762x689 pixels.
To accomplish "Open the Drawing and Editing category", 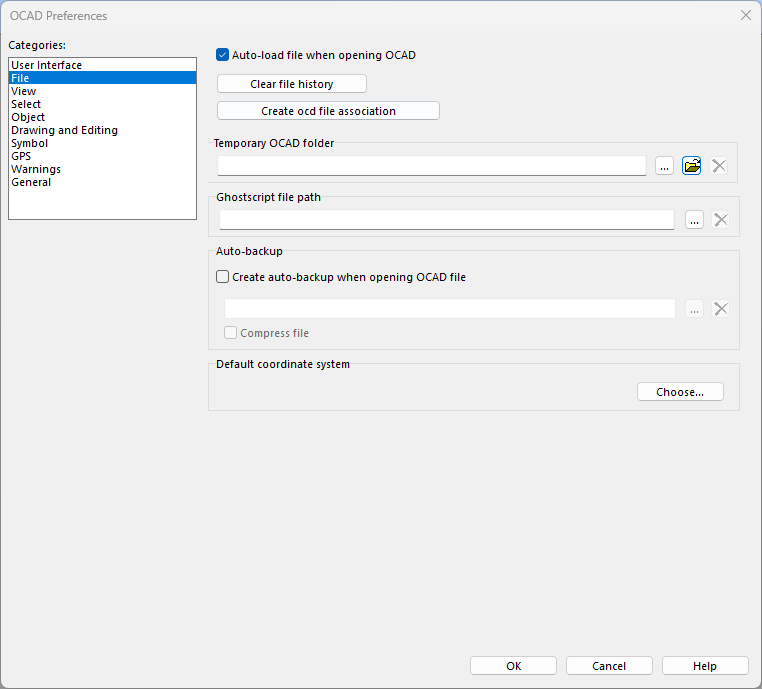I will click(x=103, y=130).
